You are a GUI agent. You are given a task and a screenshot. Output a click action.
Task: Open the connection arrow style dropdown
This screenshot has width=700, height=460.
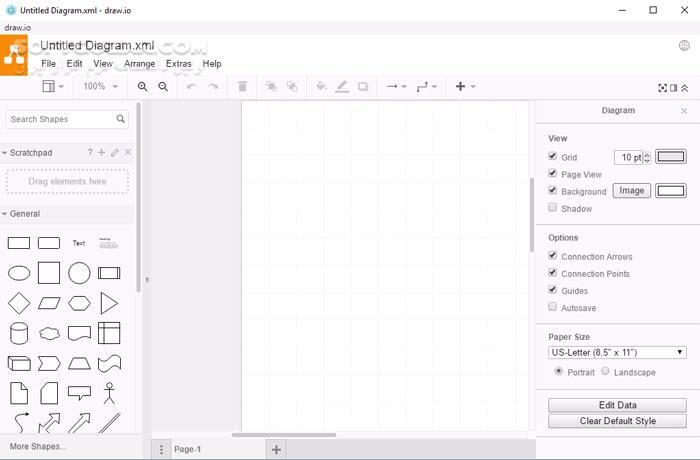pyautogui.click(x=396, y=86)
